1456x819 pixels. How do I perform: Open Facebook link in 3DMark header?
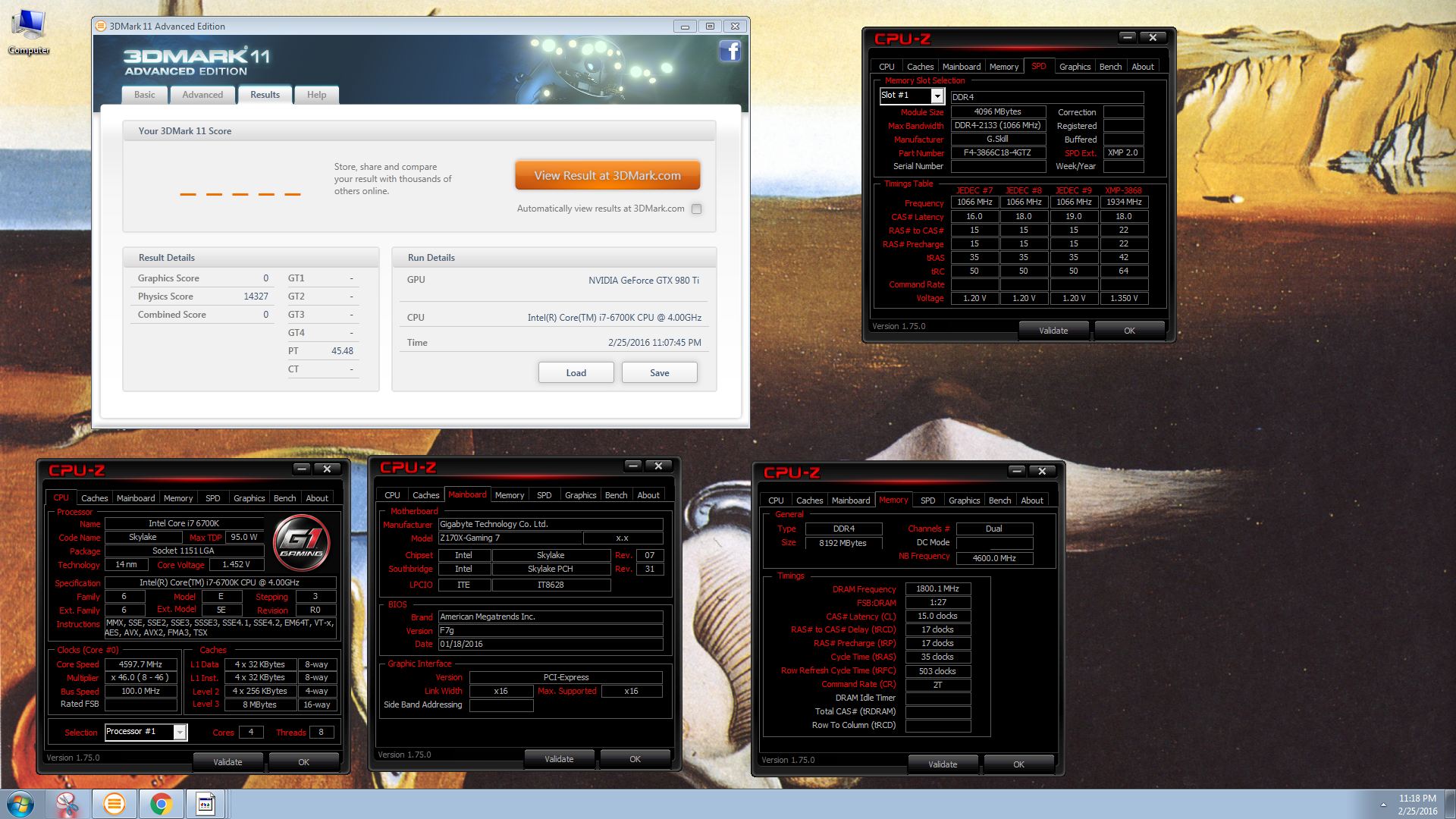[730, 52]
